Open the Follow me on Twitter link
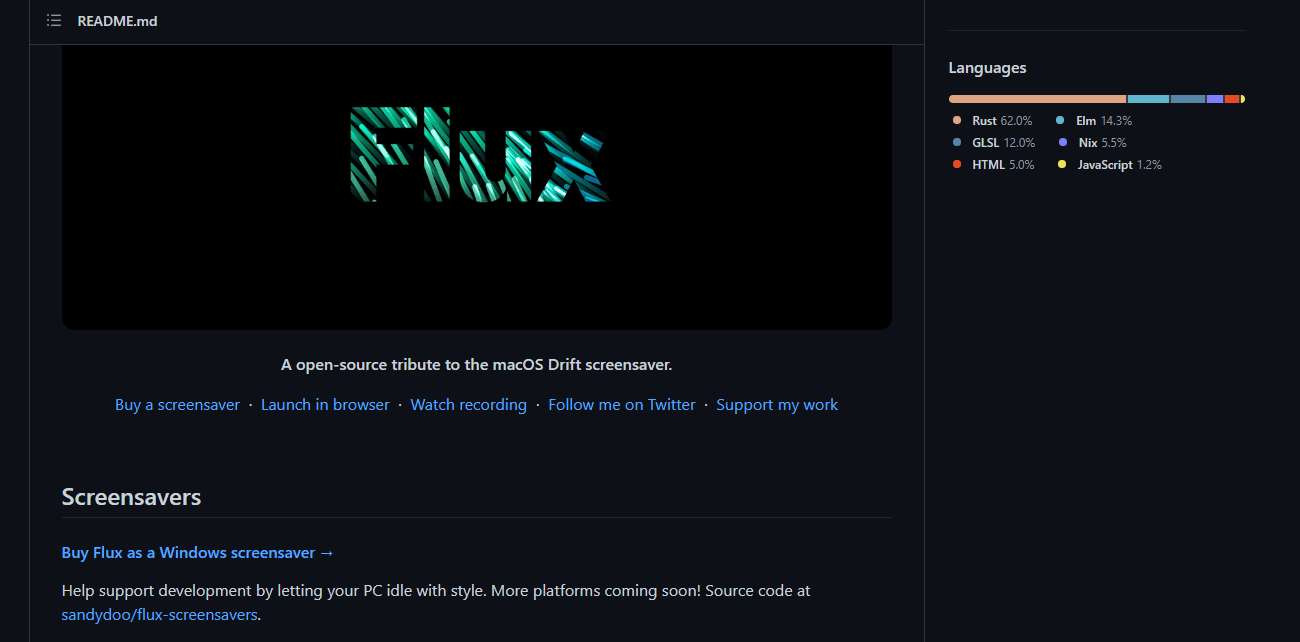This screenshot has width=1300, height=642. coord(622,405)
